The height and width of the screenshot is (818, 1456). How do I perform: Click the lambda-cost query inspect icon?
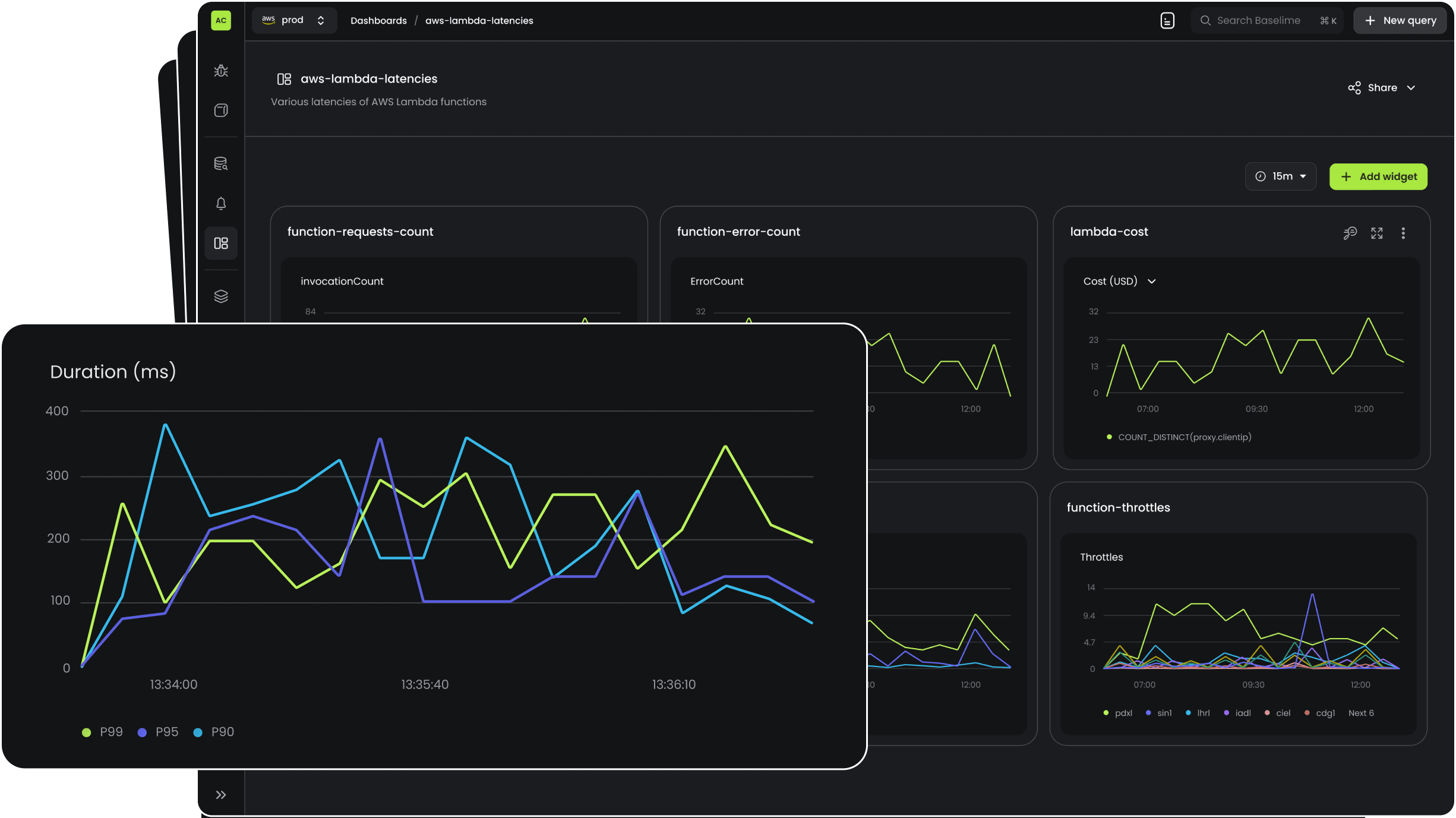point(1350,233)
